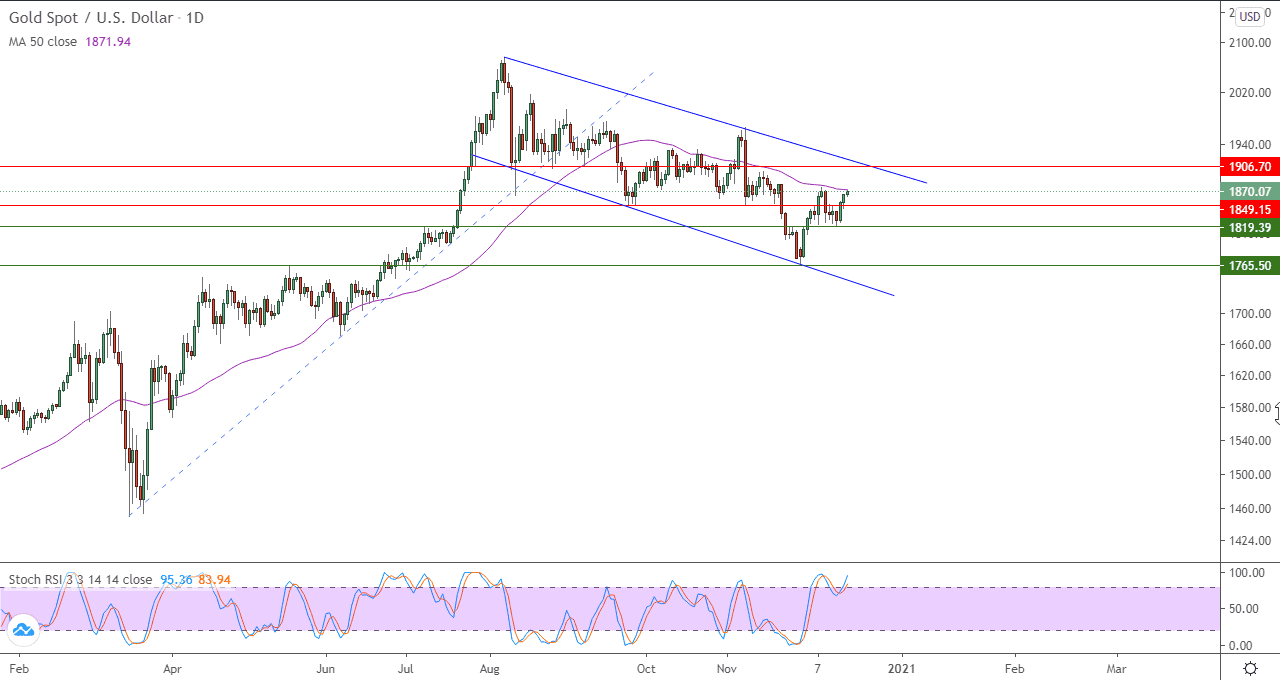Click the Aug date label
Screen dimensions: 1280x680
coord(489,668)
